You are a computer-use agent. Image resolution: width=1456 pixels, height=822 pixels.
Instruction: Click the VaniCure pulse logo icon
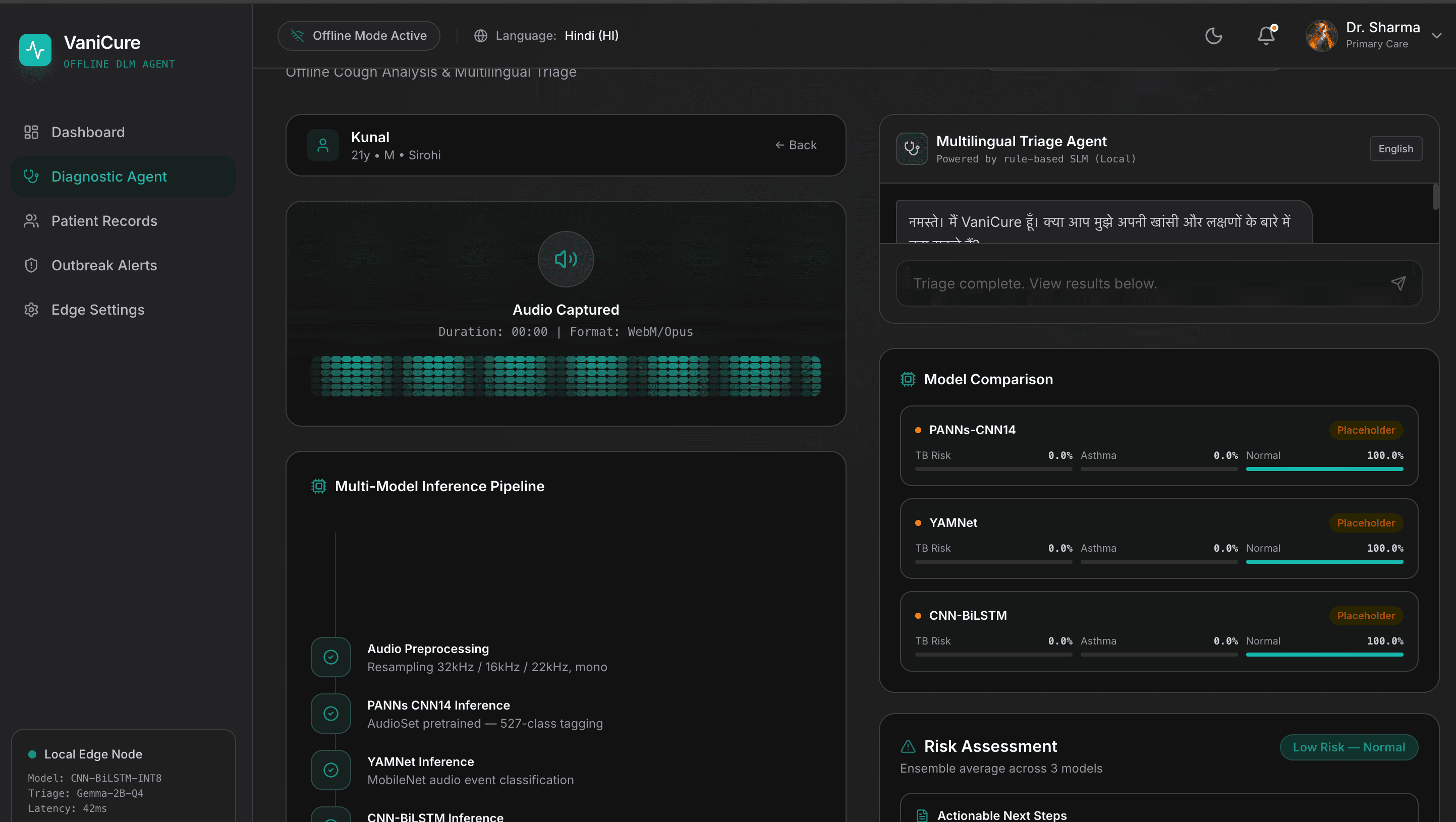pyautogui.click(x=35, y=50)
